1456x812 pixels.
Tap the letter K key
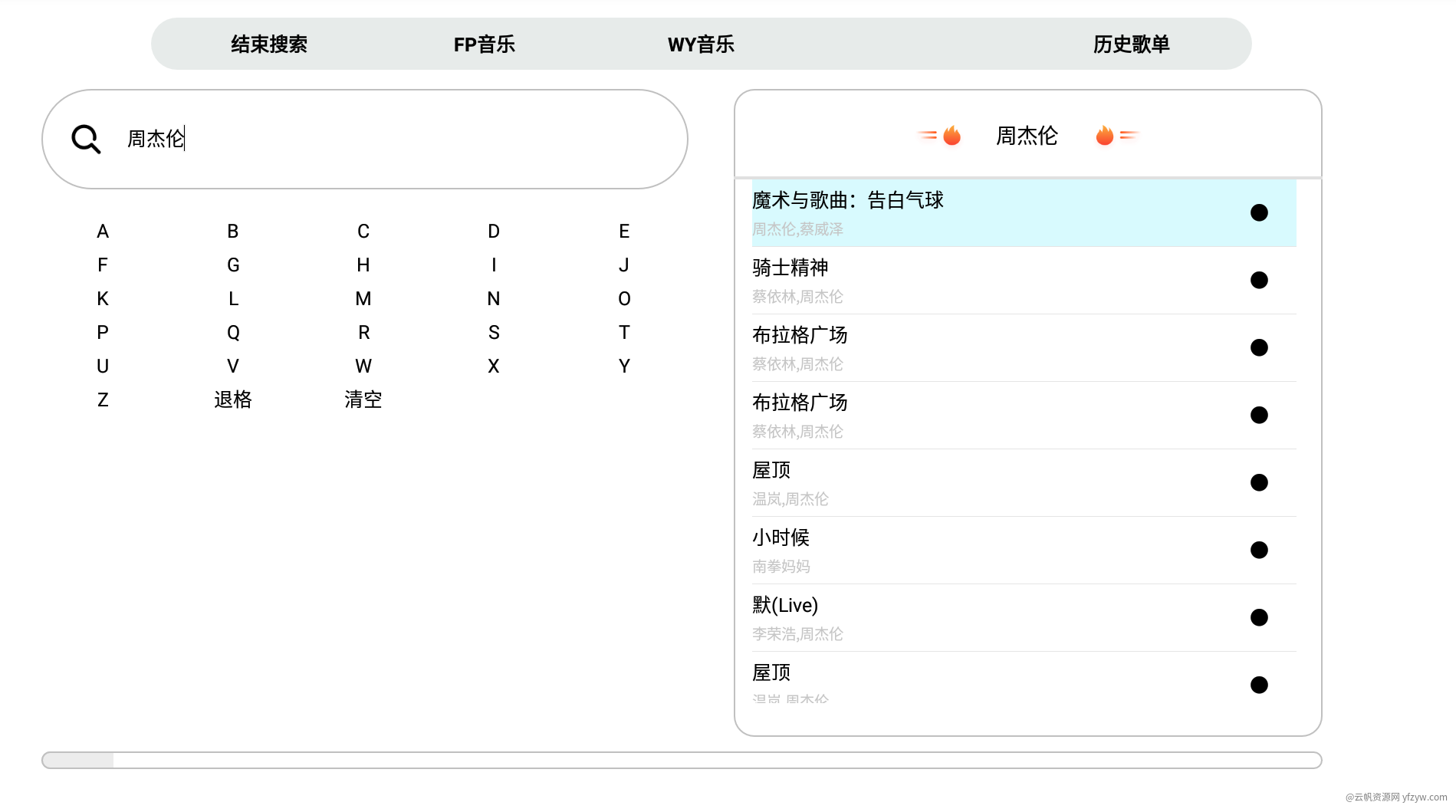point(103,299)
